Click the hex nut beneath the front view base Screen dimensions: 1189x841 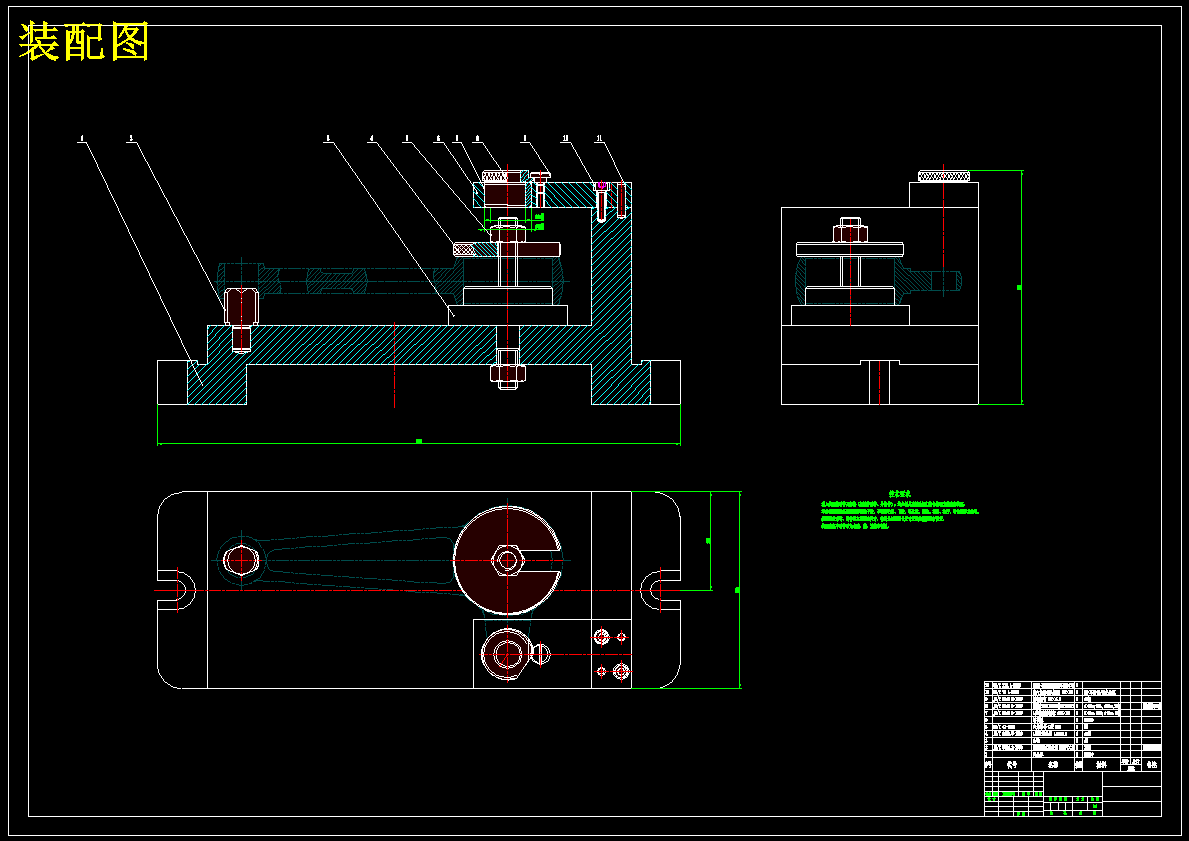[507, 373]
